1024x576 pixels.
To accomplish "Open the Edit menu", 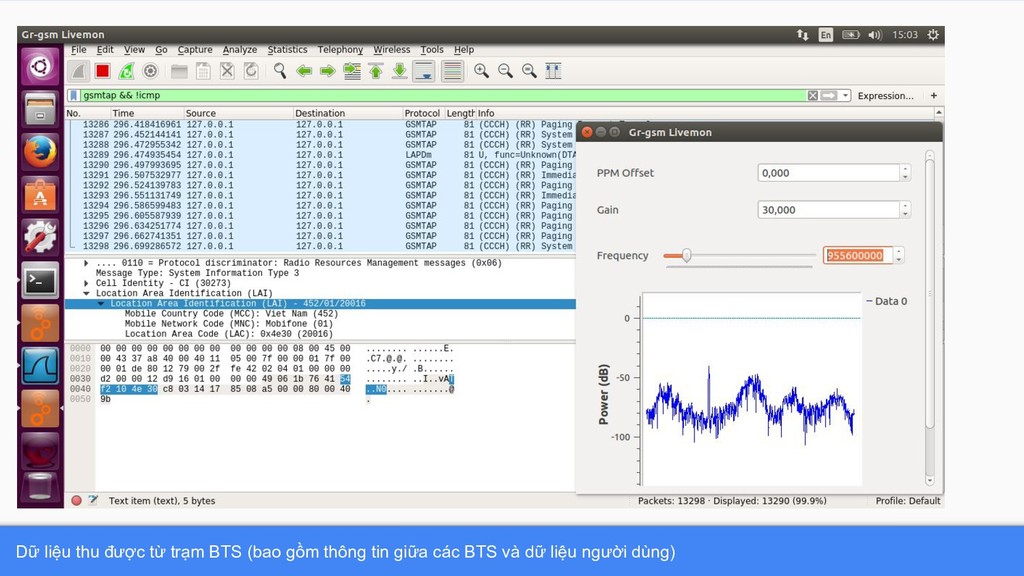I will tap(104, 50).
